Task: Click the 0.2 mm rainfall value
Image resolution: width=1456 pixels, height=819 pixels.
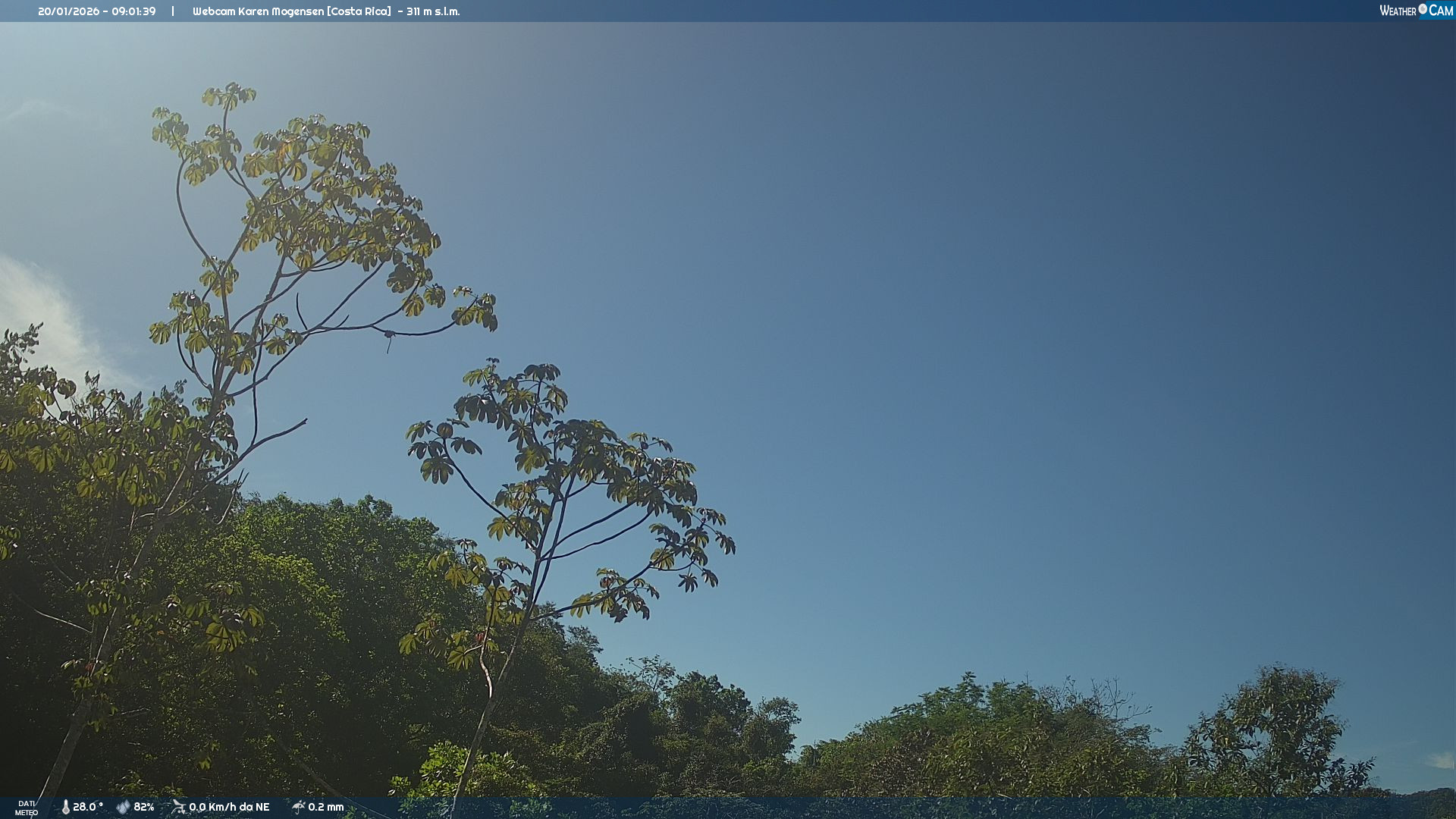Action: 326,807
